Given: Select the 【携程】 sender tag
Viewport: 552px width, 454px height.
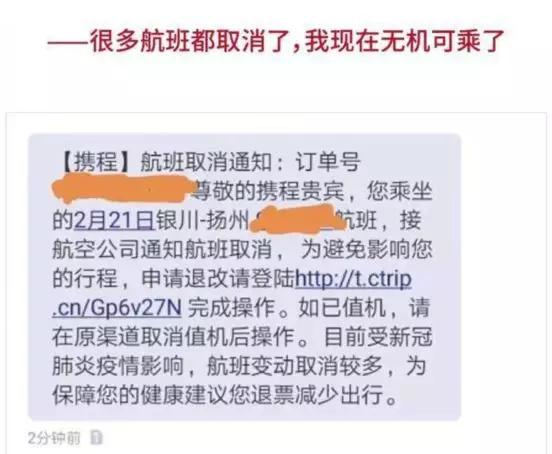Looking at the screenshot, I should point(96,162).
